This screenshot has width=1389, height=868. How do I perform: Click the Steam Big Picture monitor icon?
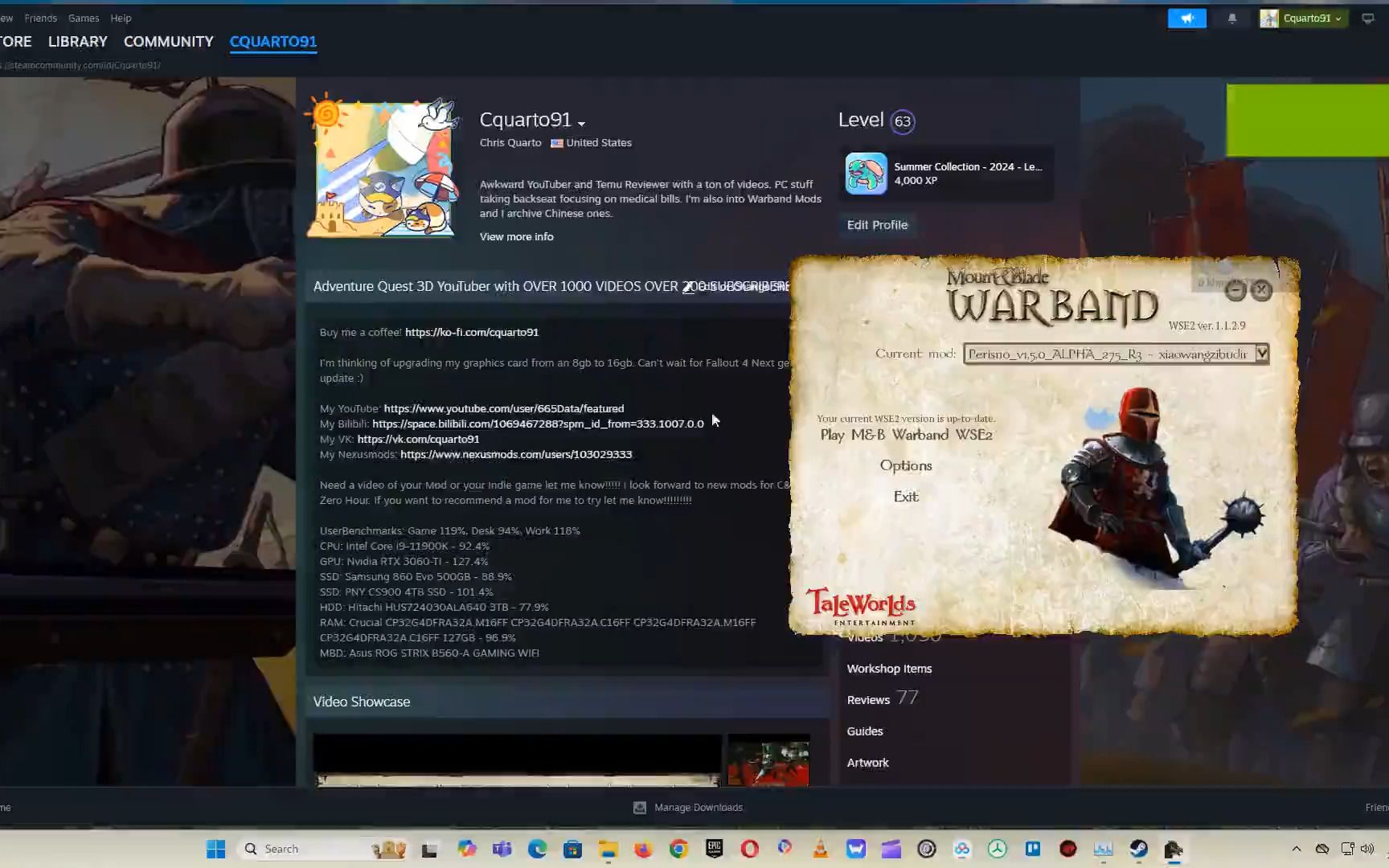point(1368,18)
